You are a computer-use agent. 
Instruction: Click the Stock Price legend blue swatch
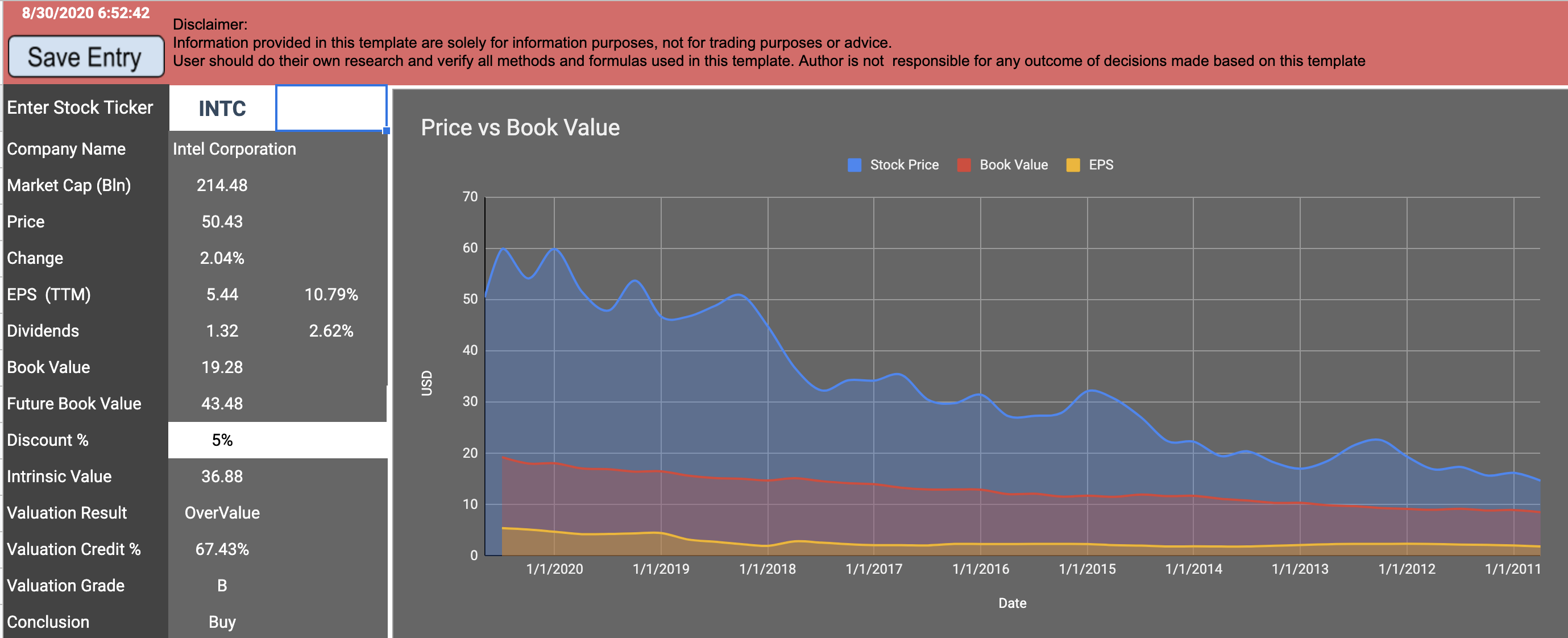[854, 165]
